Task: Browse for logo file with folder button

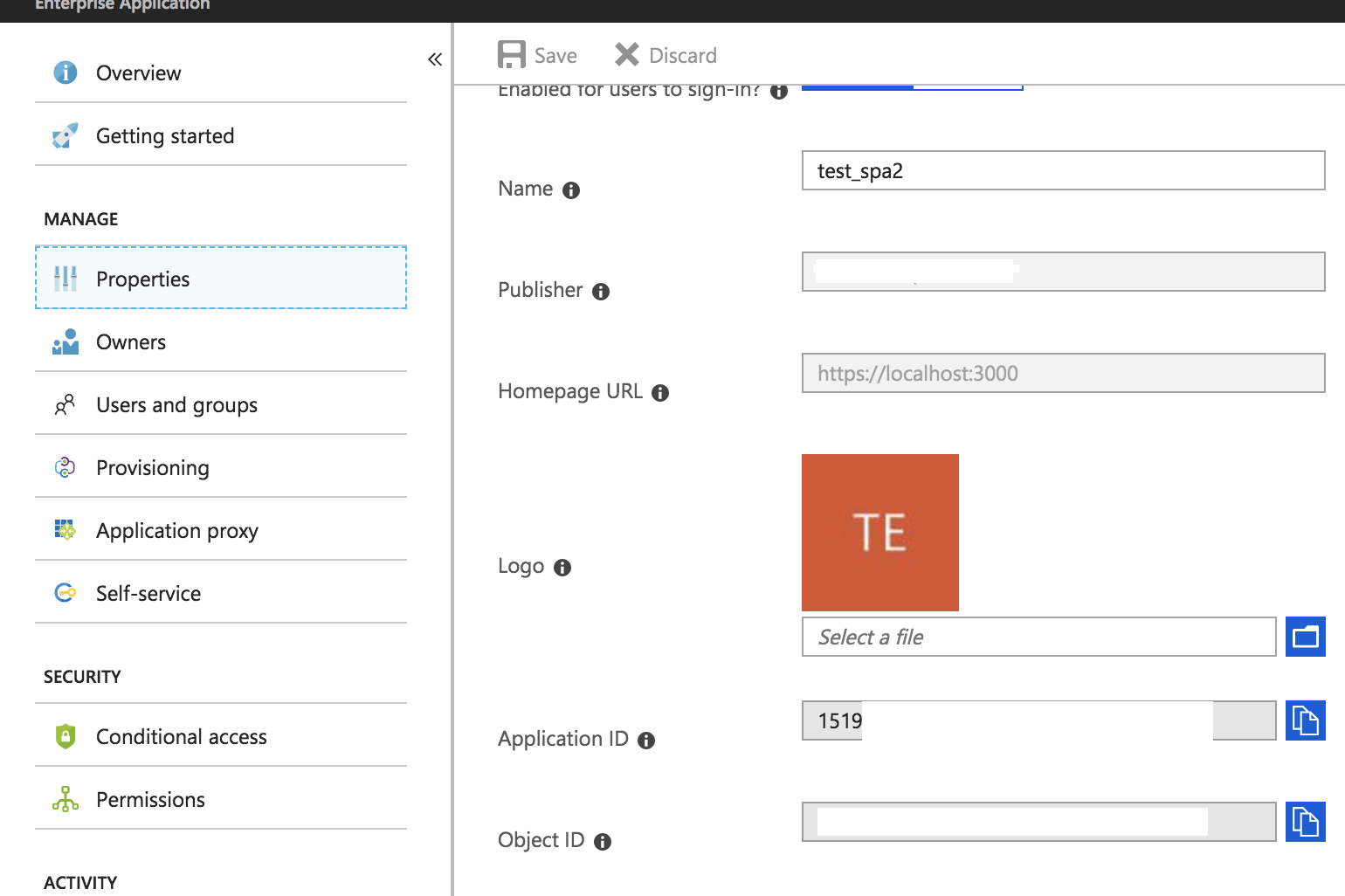Action: (1306, 637)
